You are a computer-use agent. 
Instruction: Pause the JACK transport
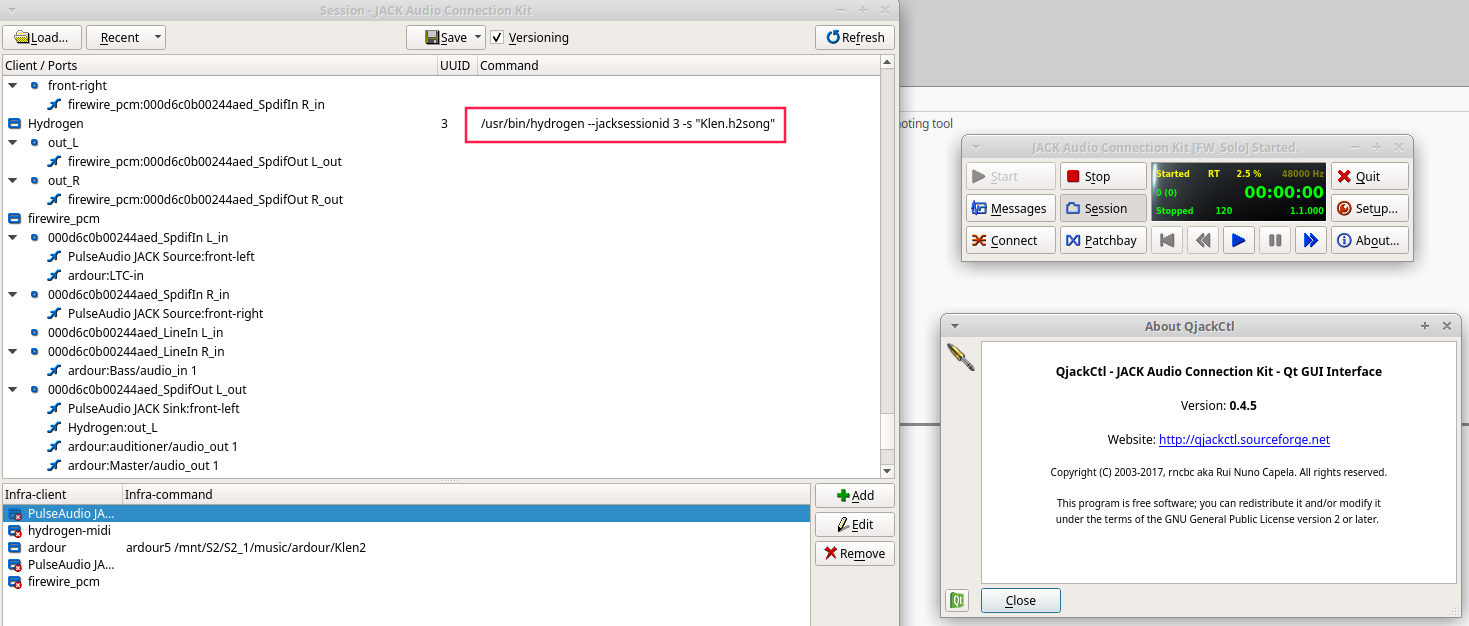1274,240
